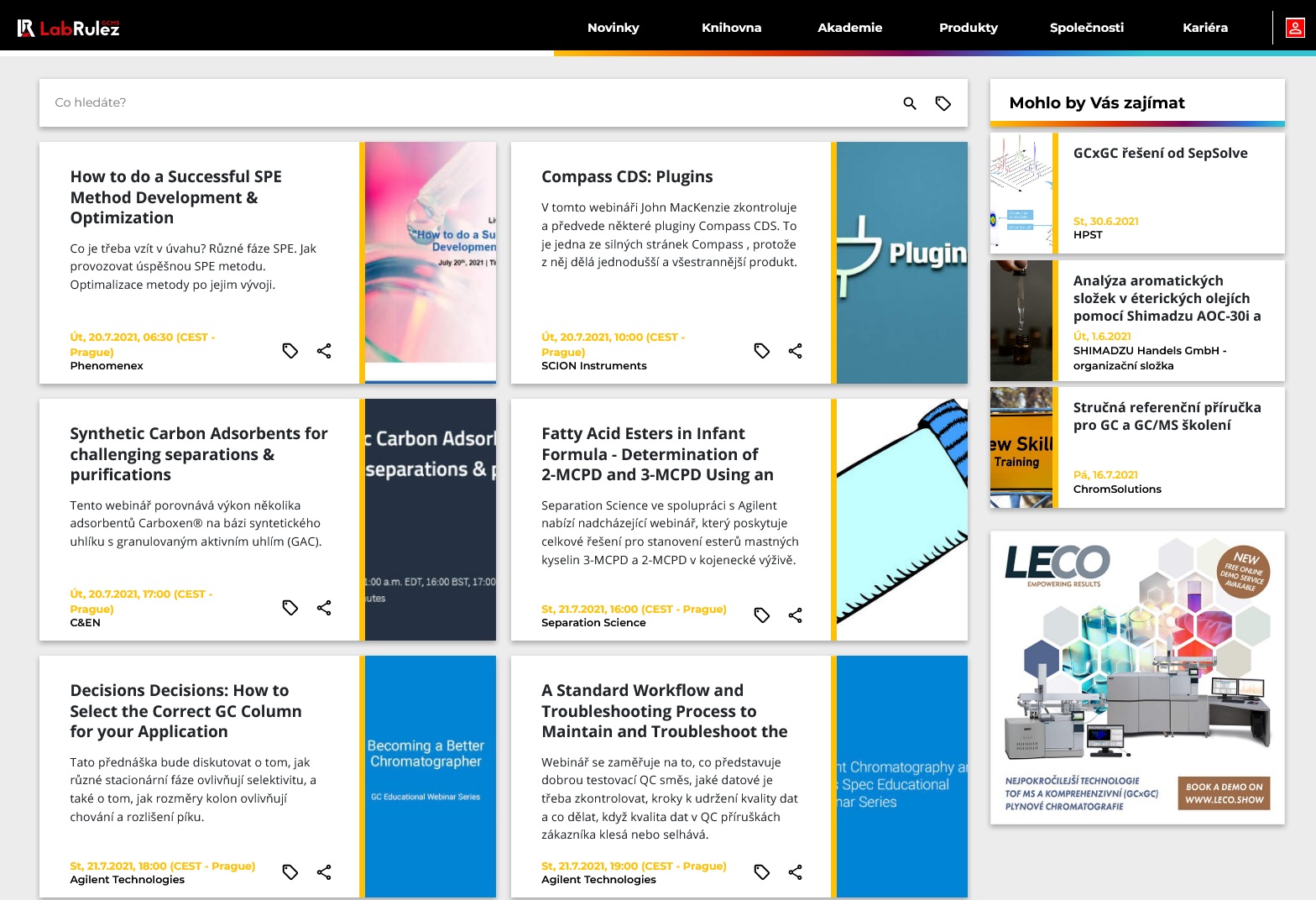Image resolution: width=1316 pixels, height=900 pixels.
Task: Share the Compass CDS: Plugins webinar
Action: click(x=796, y=351)
